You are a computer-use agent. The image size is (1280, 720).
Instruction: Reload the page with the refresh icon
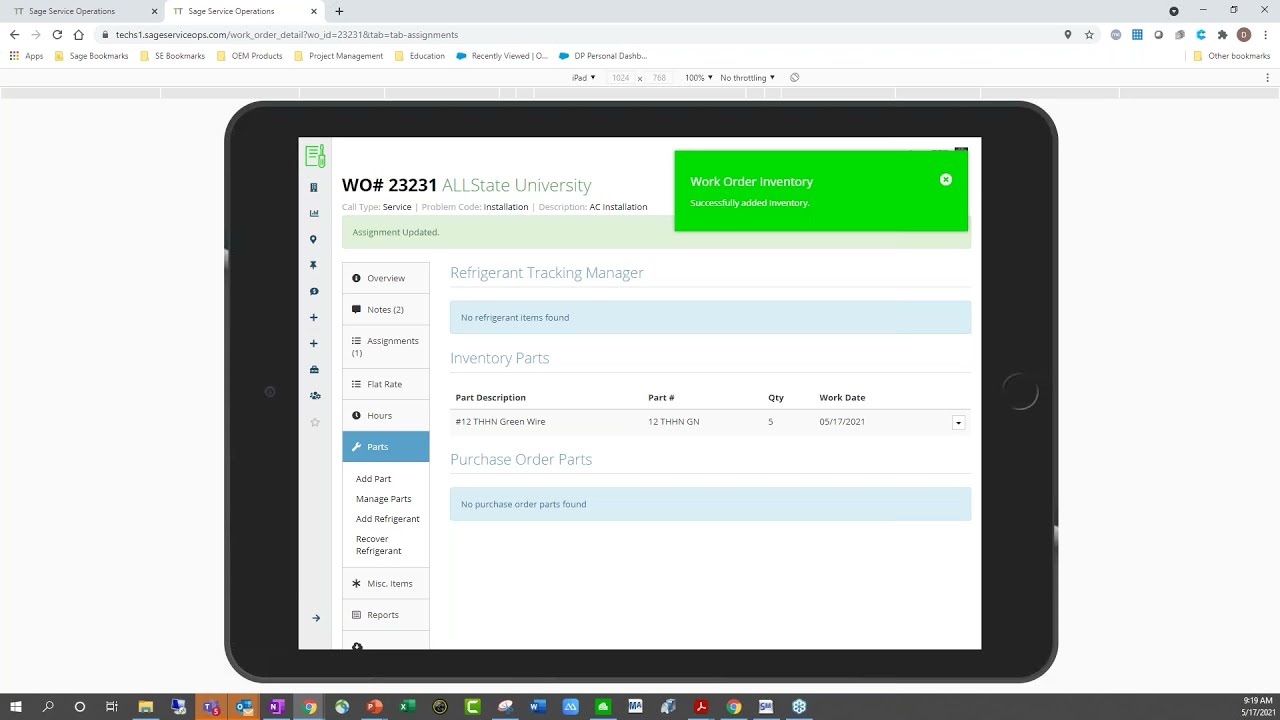click(x=57, y=34)
